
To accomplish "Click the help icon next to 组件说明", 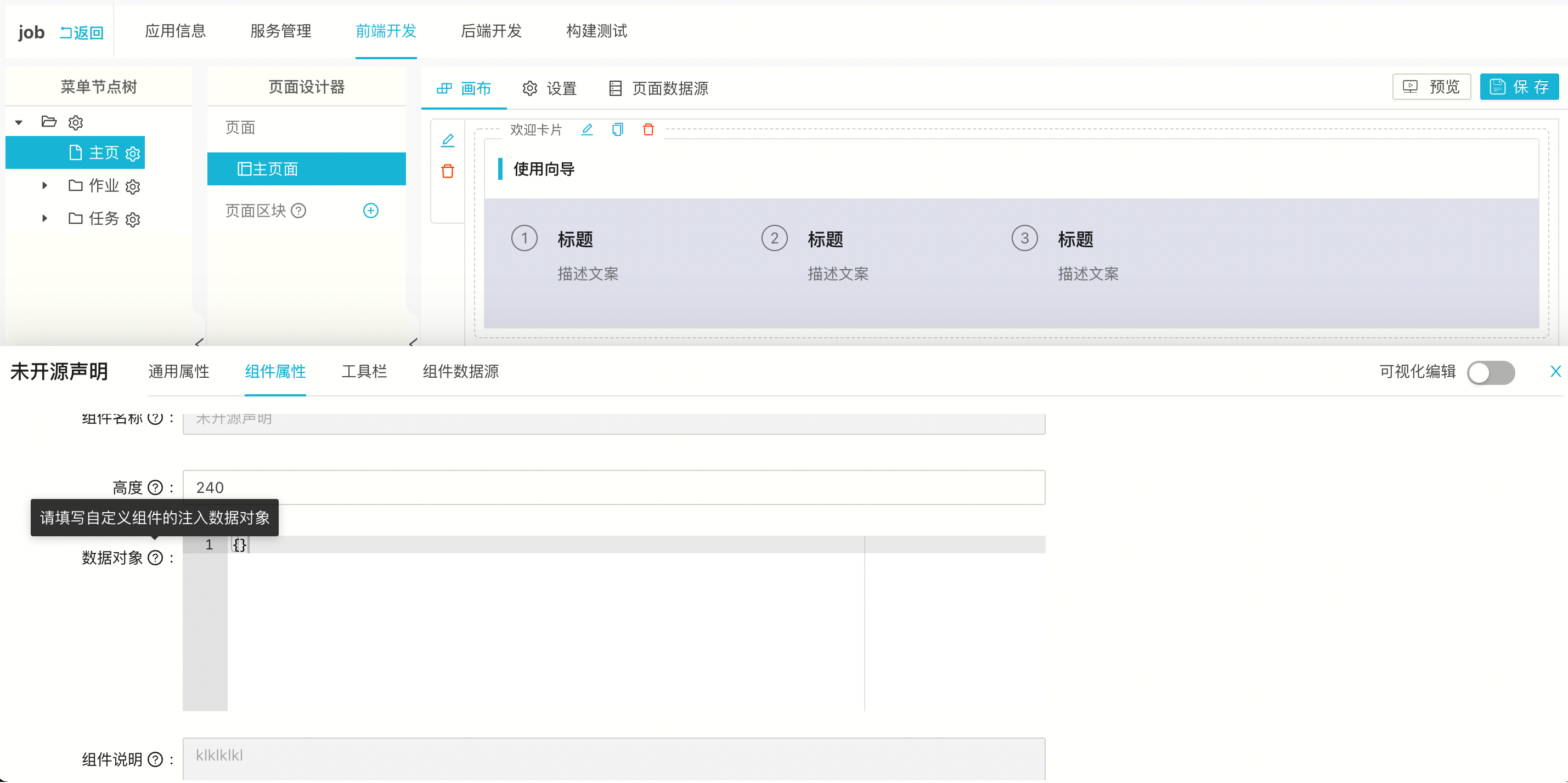I will (156, 759).
